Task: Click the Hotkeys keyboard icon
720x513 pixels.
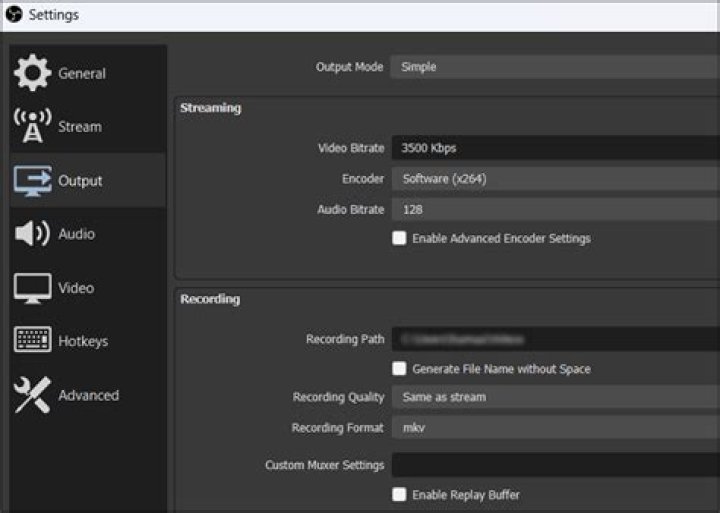Action: tap(32, 341)
